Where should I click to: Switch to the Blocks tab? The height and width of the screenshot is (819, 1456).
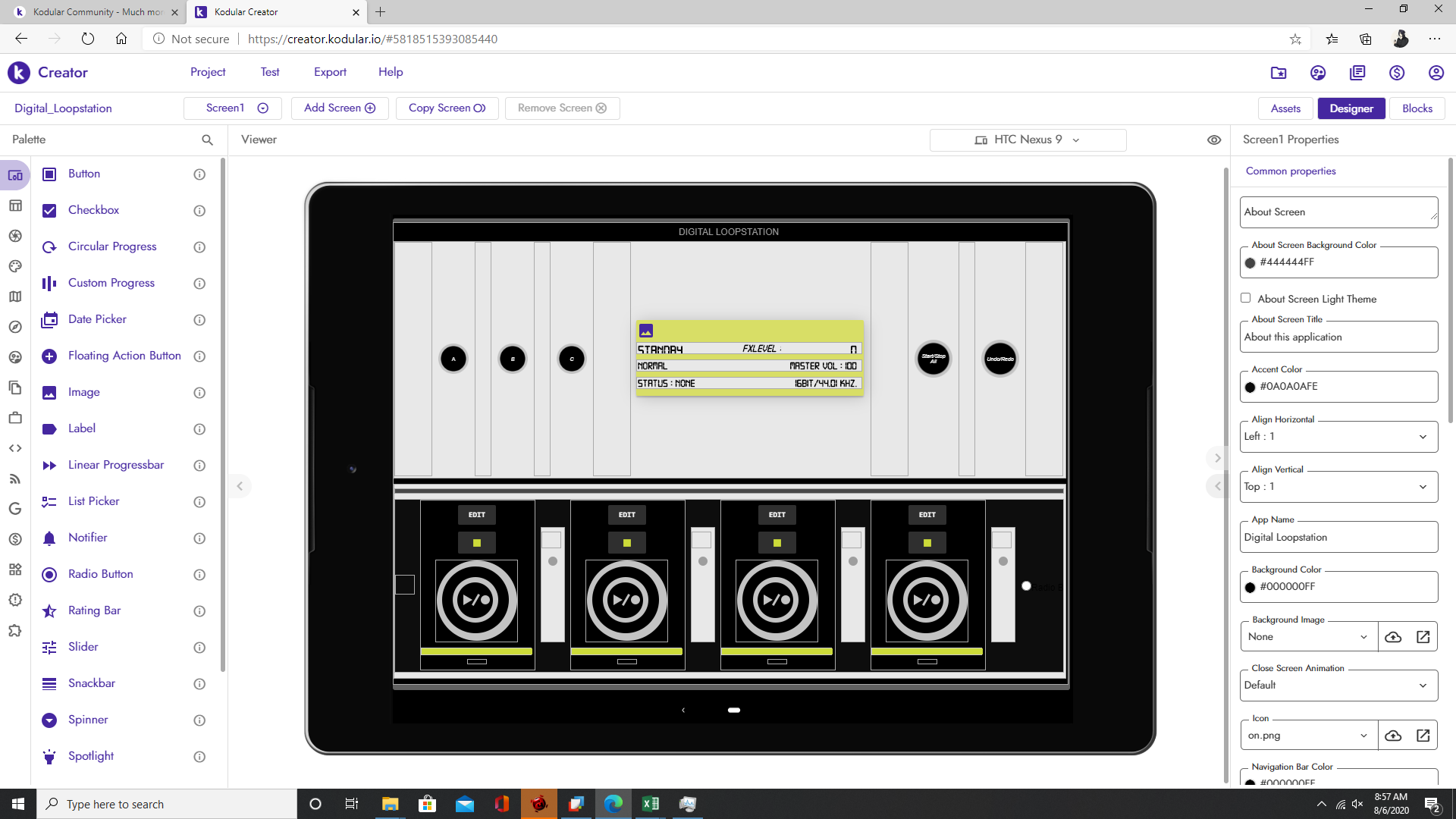(1417, 108)
